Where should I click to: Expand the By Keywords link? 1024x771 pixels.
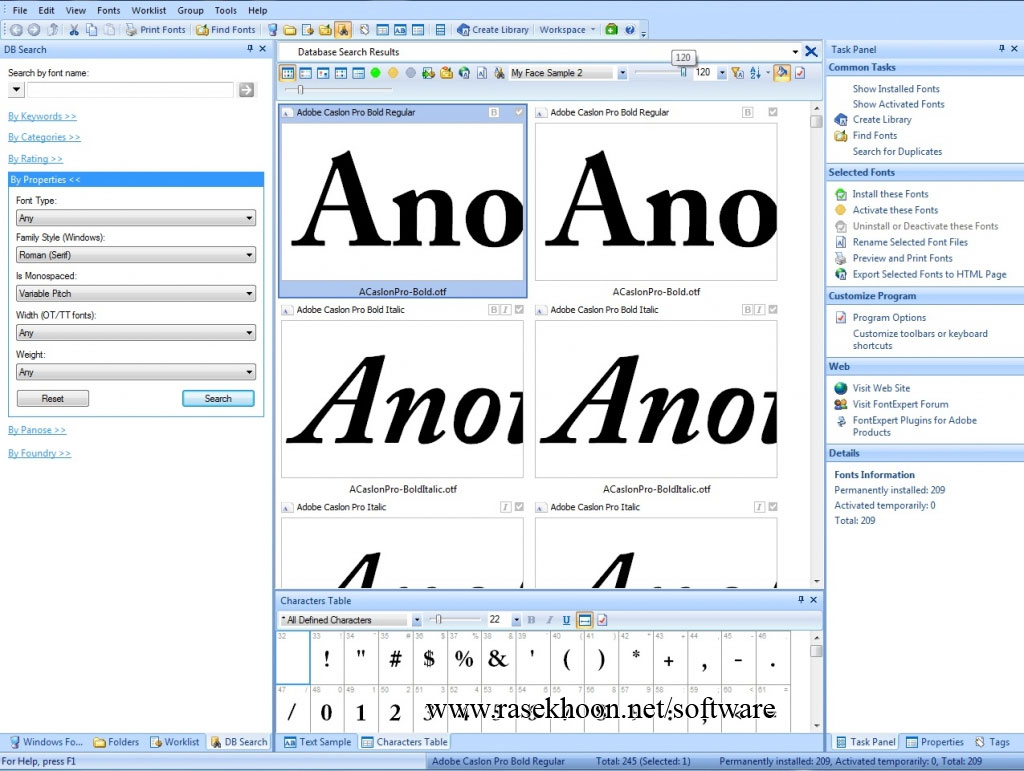[42, 116]
